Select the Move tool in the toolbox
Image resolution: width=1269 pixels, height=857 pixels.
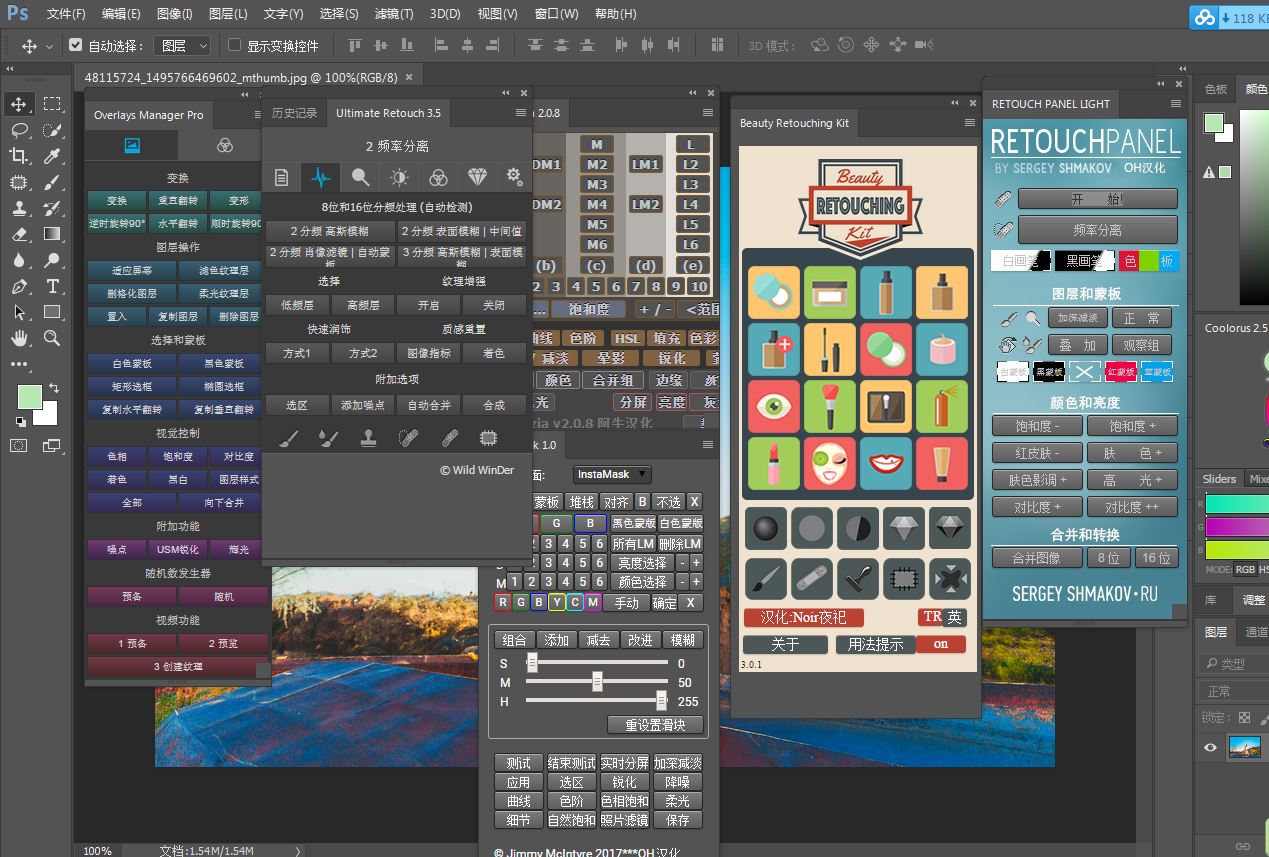(x=19, y=104)
